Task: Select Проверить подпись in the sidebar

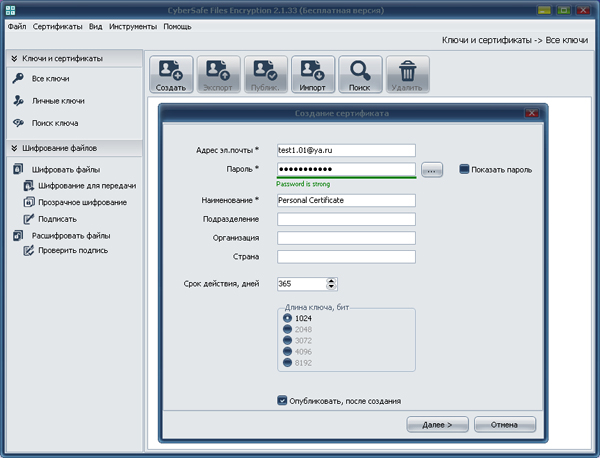Action: tap(73, 251)
